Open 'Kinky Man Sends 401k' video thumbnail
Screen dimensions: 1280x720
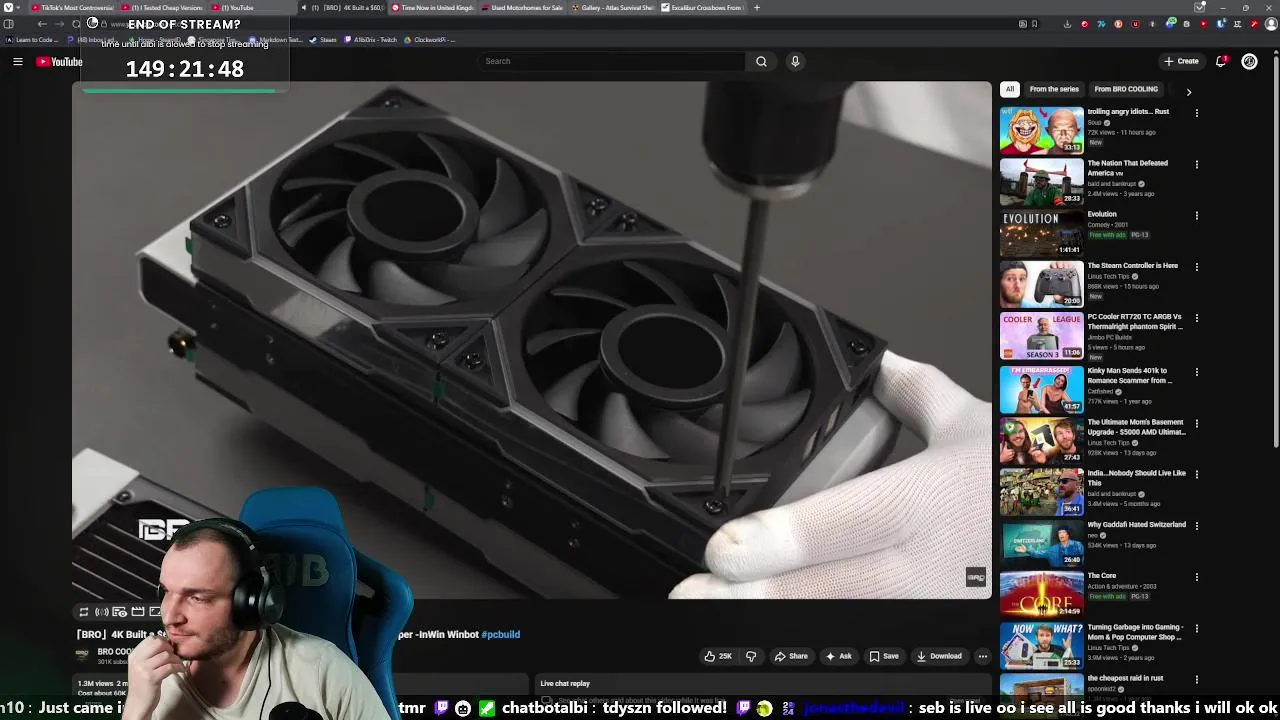coord(1041,388)
